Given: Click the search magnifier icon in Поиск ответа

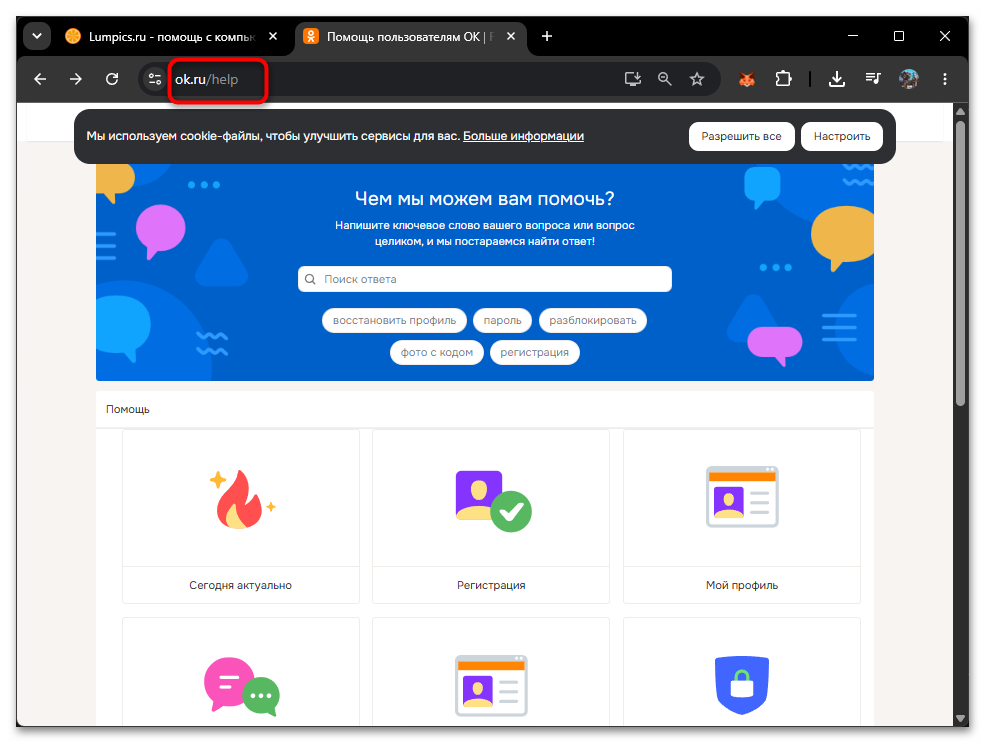Looking at the screenshot, I should pos(310,279).
